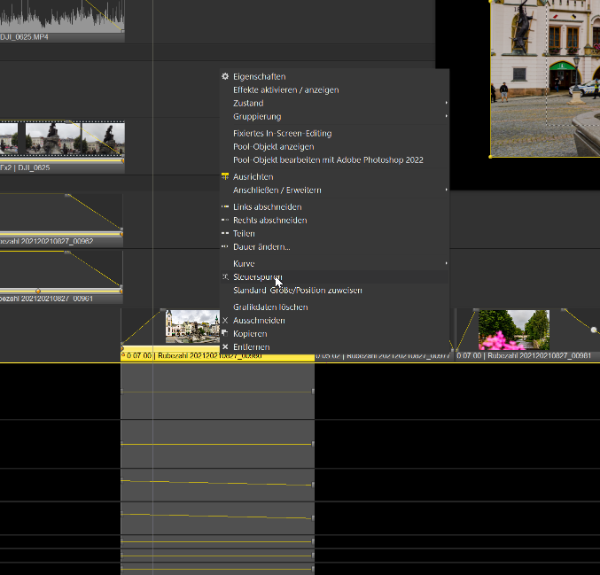Open Eigenschaften from the gear icon entry
The image size is (600, 575).
225,76
